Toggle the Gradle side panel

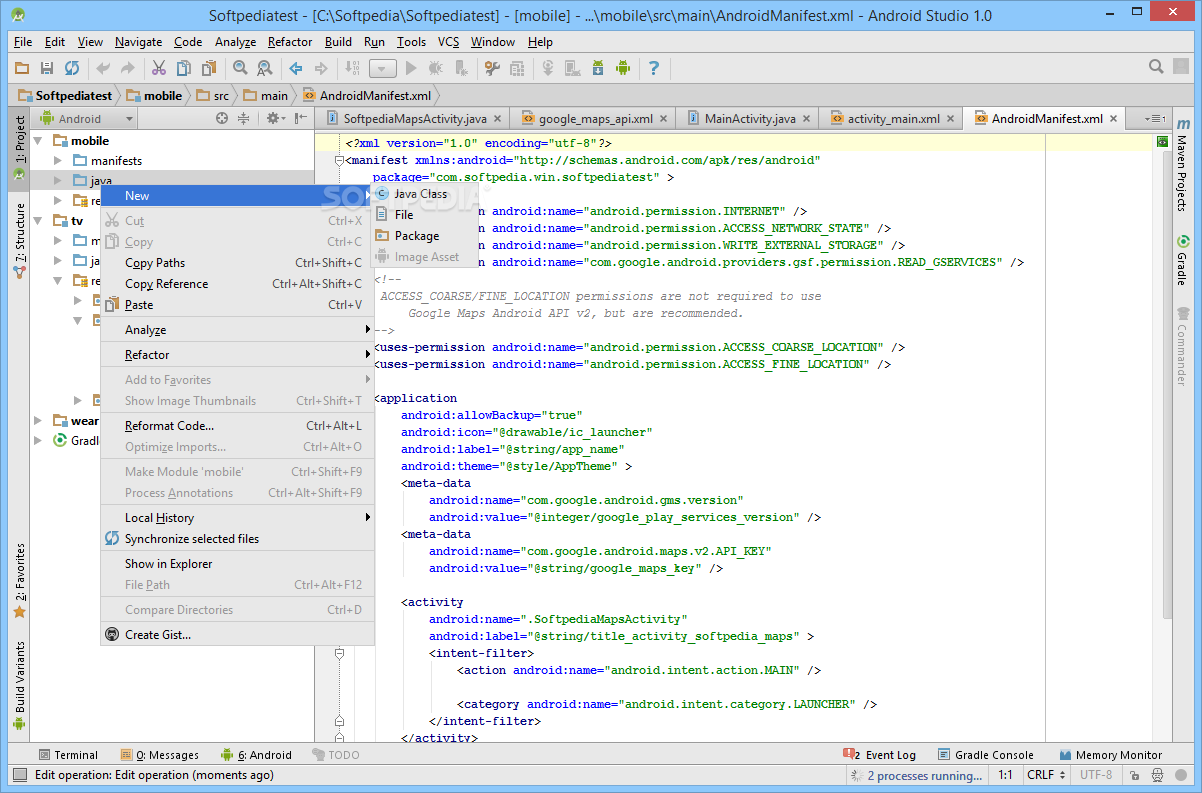pyautogui.click(x=1182, y=260)
